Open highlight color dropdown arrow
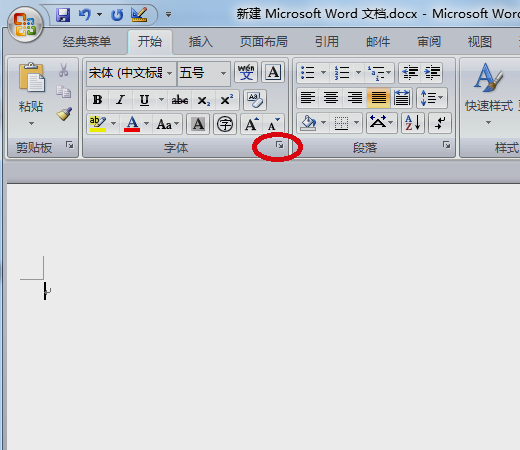 (x=114, y=124)
